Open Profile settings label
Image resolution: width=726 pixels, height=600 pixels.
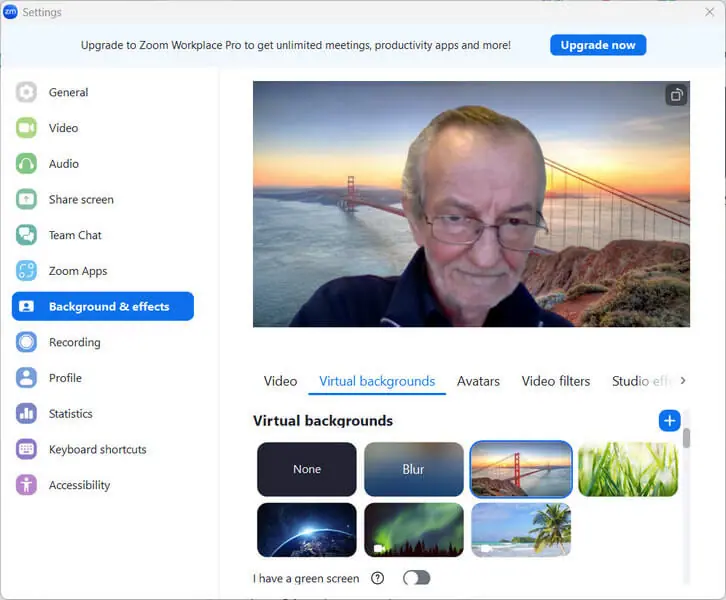65,378
